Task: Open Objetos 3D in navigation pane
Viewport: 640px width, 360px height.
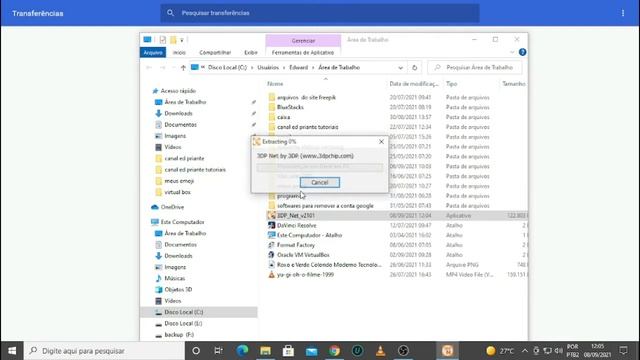Action: pos(178,289)
